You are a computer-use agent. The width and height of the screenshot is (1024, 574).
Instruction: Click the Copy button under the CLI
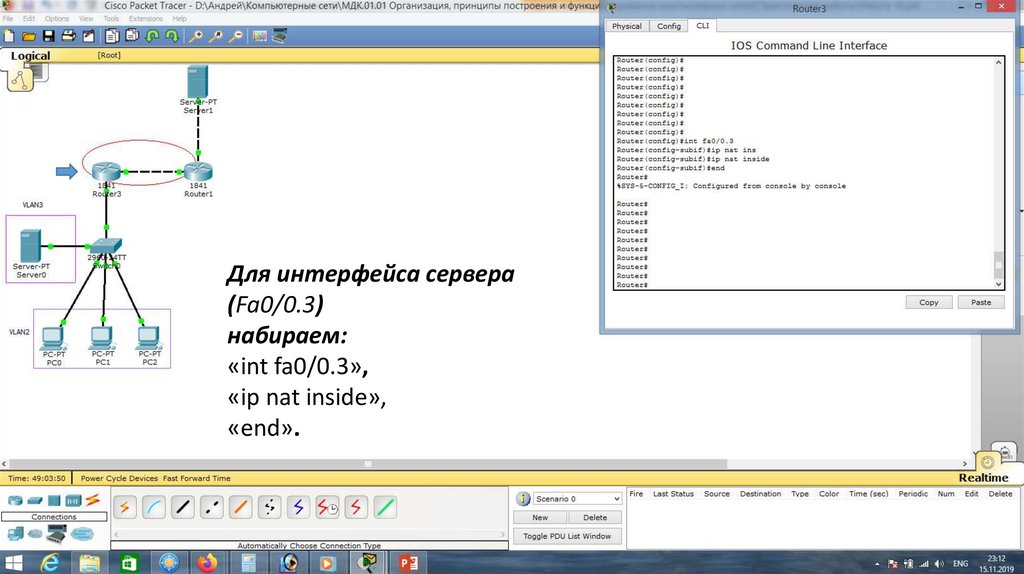[x=929, y=302]
